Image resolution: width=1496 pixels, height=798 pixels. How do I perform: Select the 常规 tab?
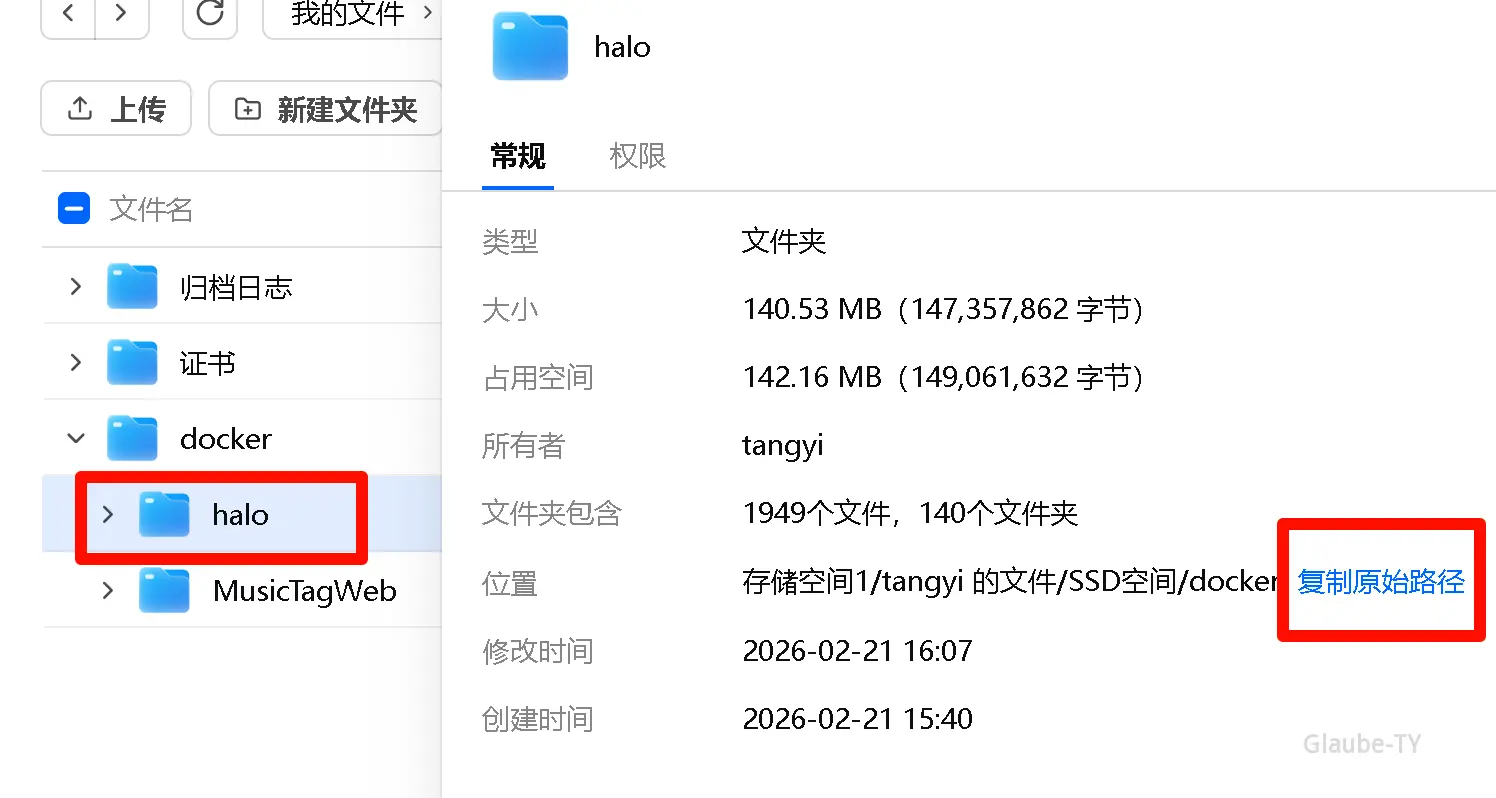517,156
